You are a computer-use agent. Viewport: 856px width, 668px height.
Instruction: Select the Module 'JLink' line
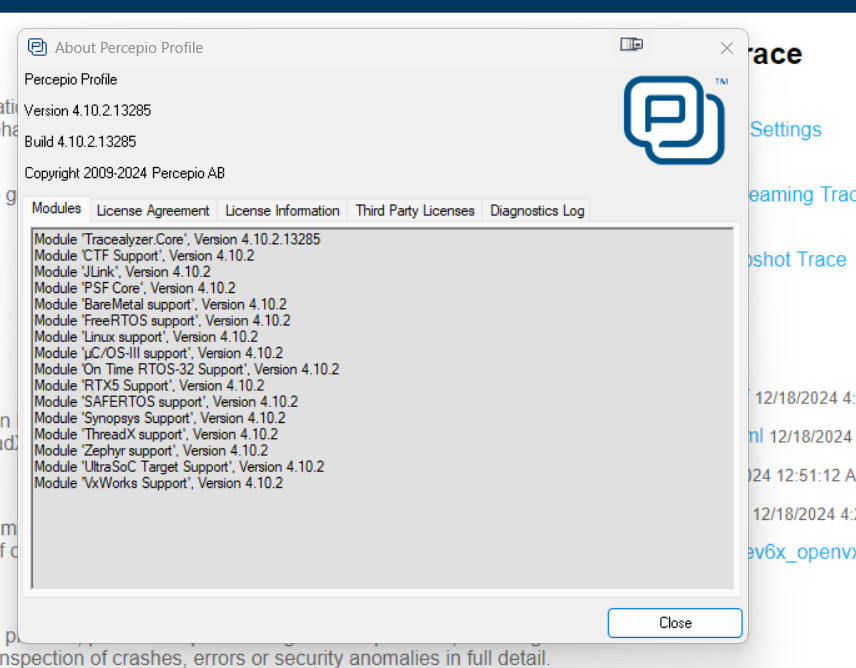pos(122,272)
